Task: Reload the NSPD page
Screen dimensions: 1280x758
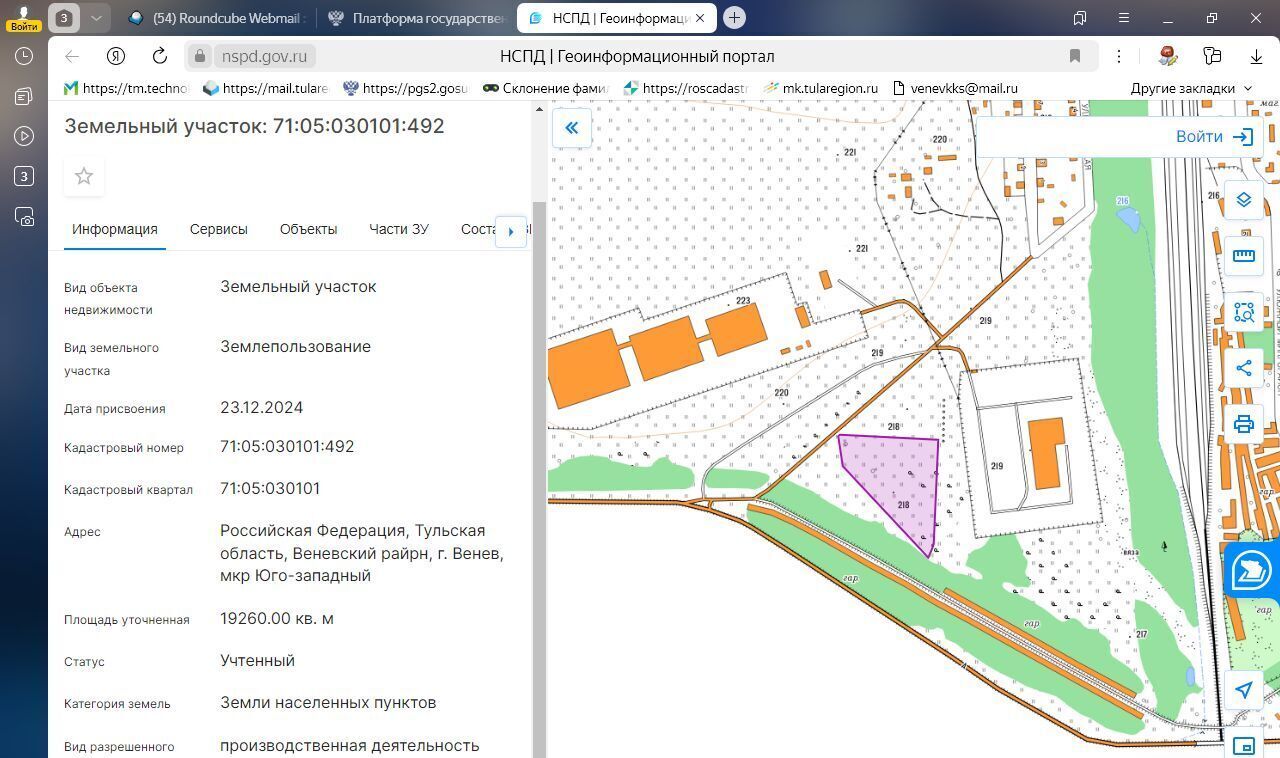Action: [x=159, y=56]
